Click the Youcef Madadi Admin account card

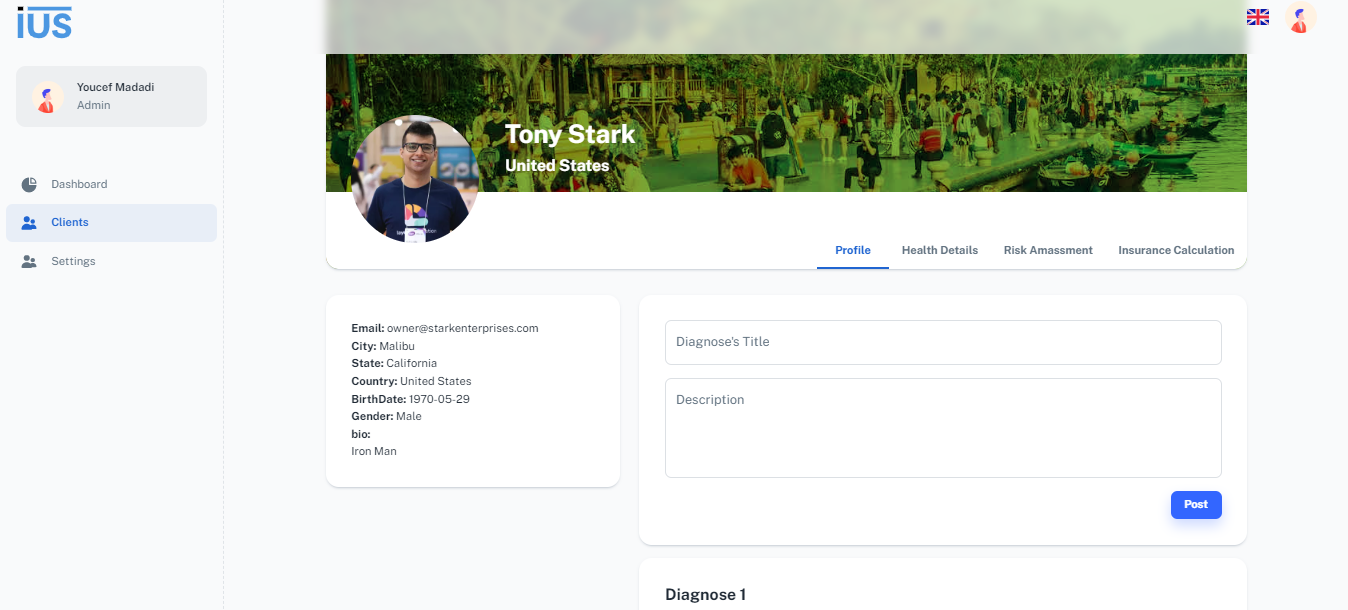click(x=111, y=97)
